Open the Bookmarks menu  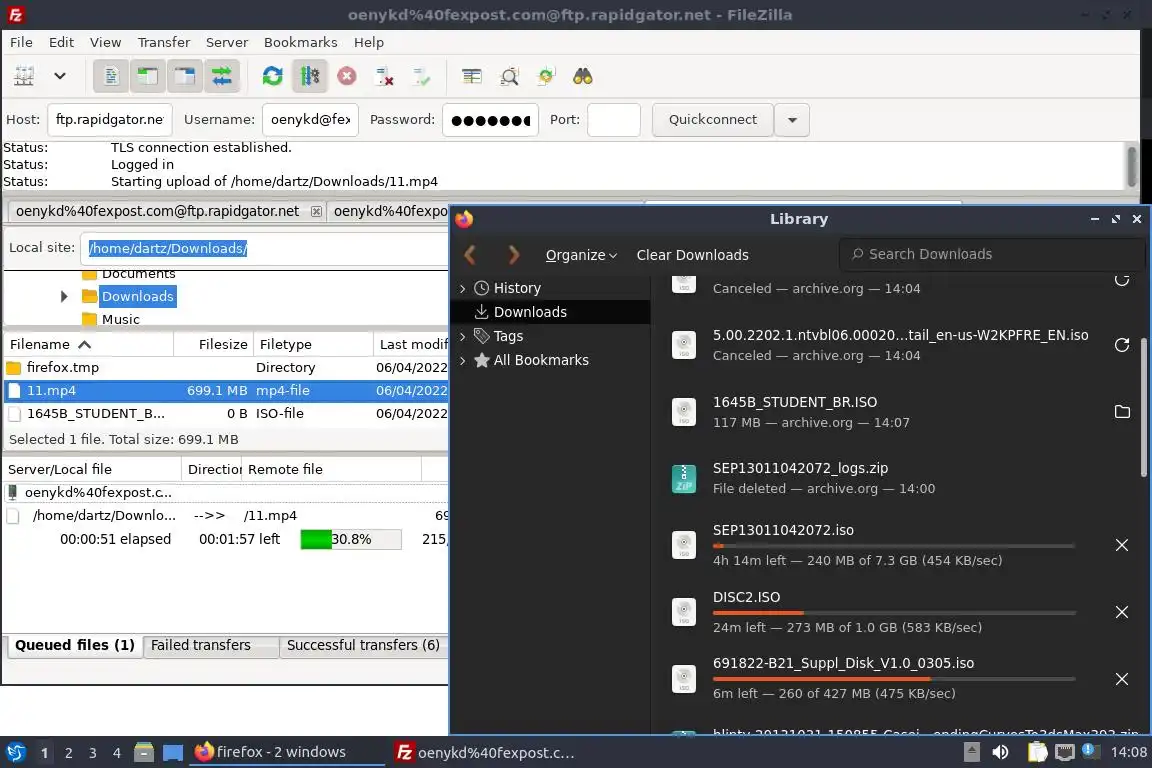coord(300,42)
